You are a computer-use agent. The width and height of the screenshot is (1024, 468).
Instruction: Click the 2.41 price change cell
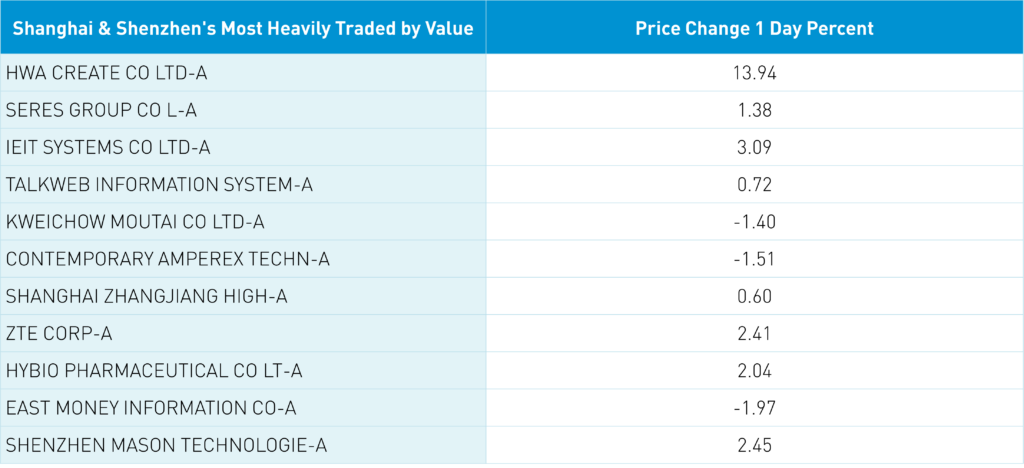(754, 333)
